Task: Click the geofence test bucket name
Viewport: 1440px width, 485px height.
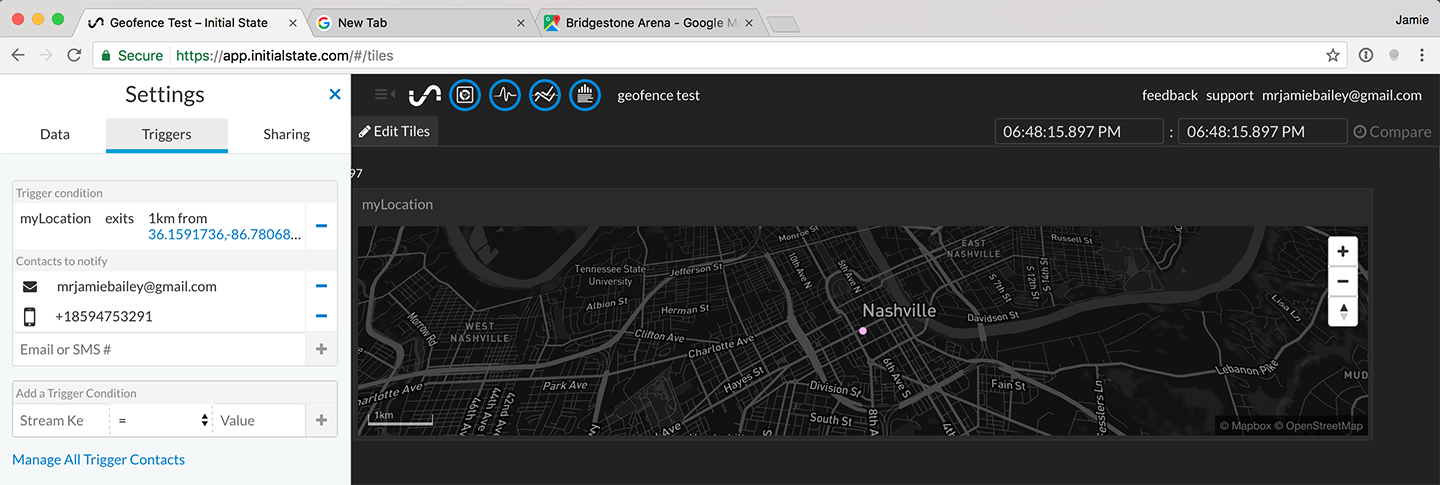Action: [x=659, y=95]
